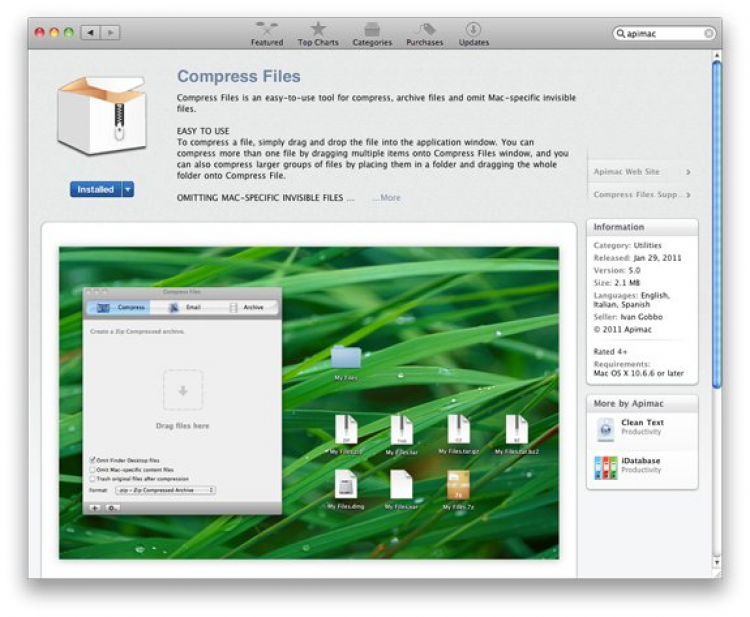This screenshot has width=750, height=617.
Task: Open the Top Charts section
Action: pos(318,34)
